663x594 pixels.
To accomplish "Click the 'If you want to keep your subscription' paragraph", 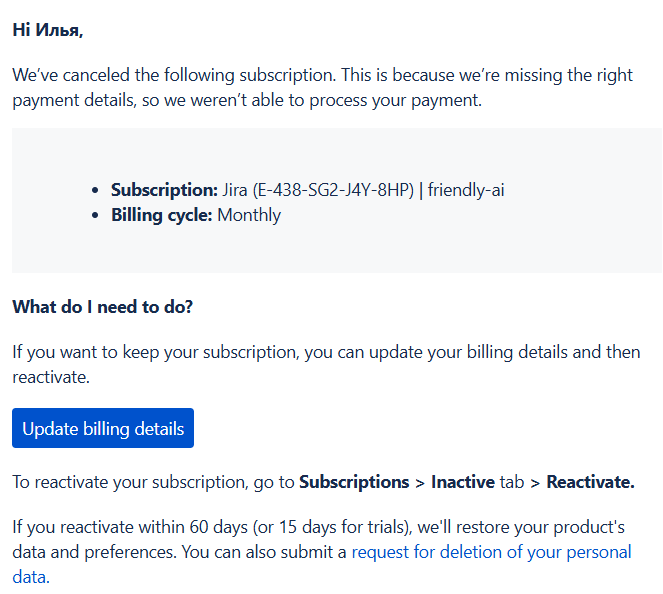I will click(x=326, y=364).
